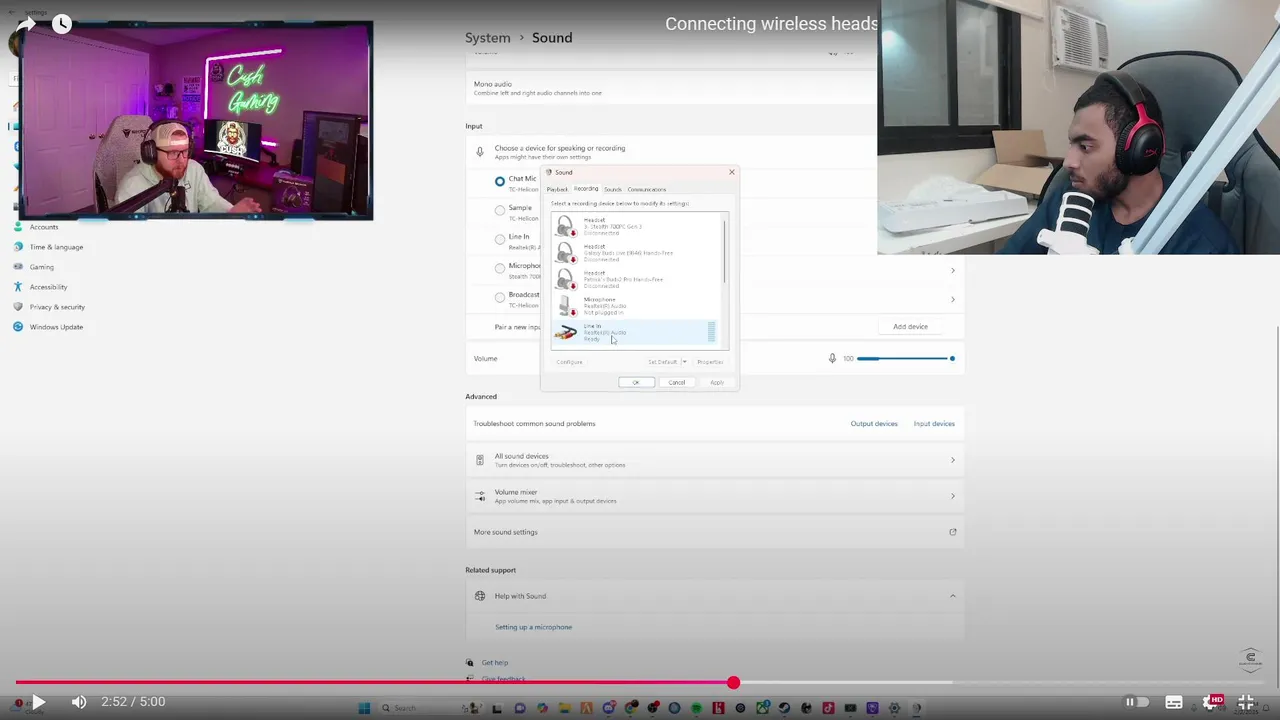
Task: Open the Sounds tab
Action: [x=613, y=189]
